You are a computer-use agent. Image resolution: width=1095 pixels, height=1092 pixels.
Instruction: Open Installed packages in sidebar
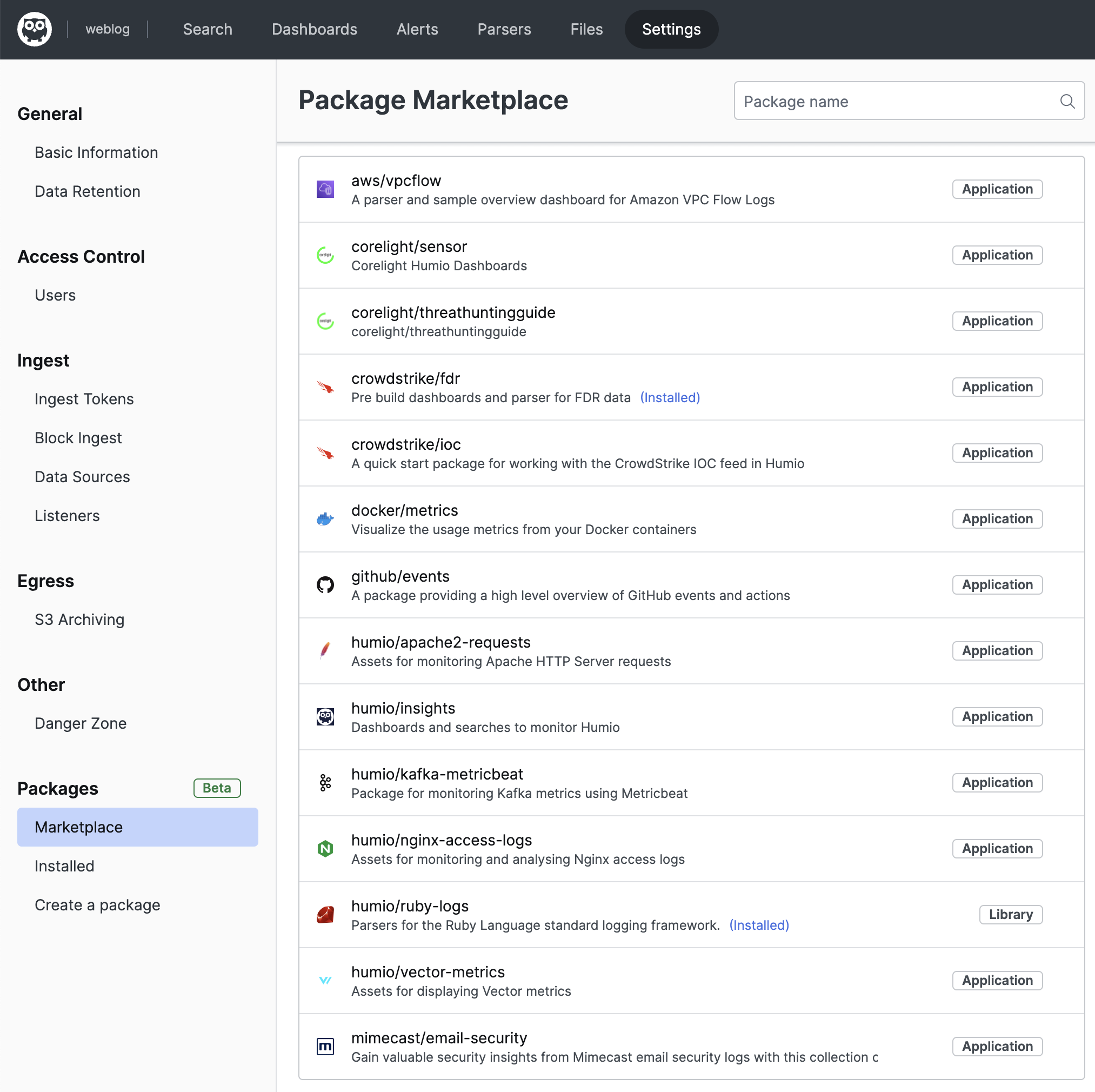64,866
